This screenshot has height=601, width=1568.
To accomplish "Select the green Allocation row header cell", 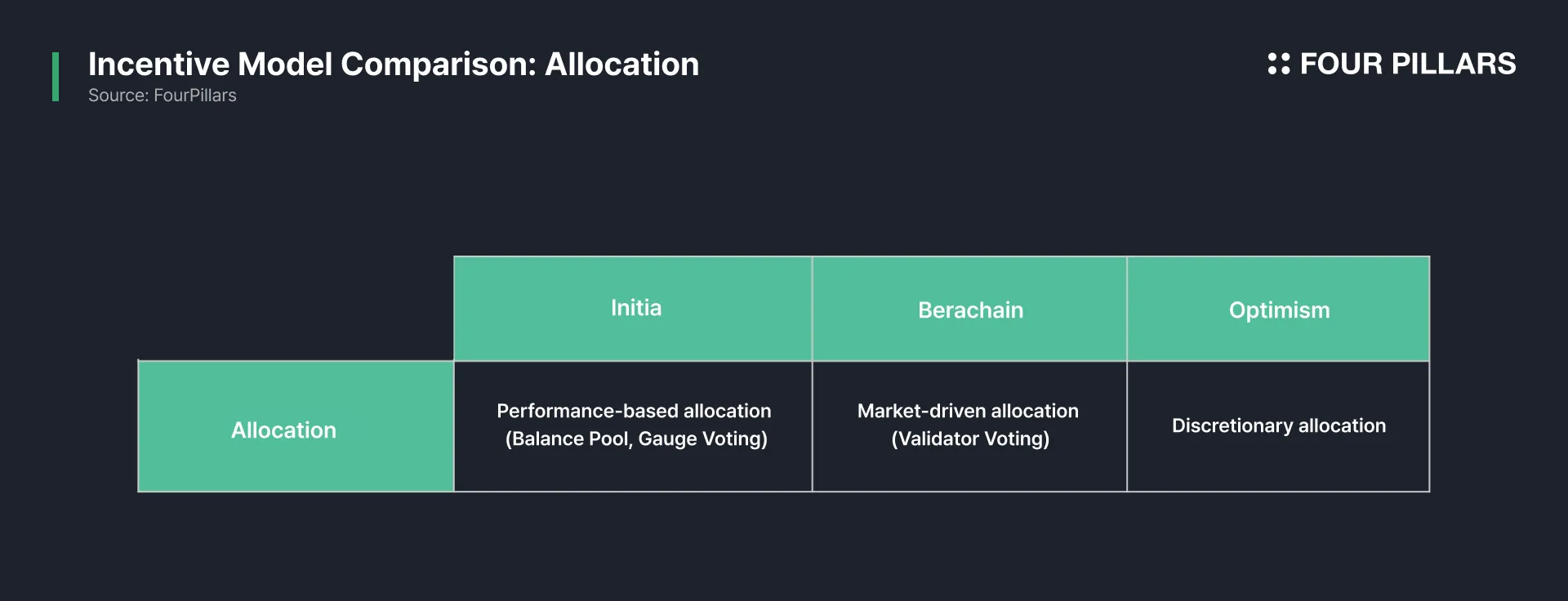I will 296,426.
